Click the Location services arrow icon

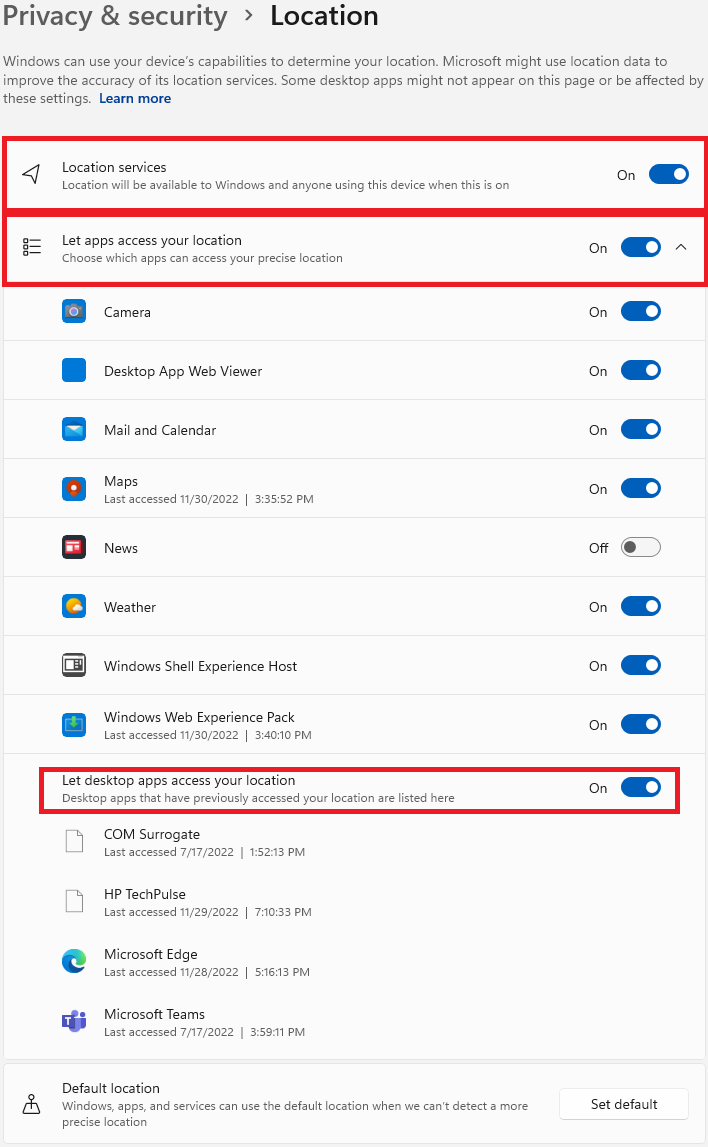32,175
